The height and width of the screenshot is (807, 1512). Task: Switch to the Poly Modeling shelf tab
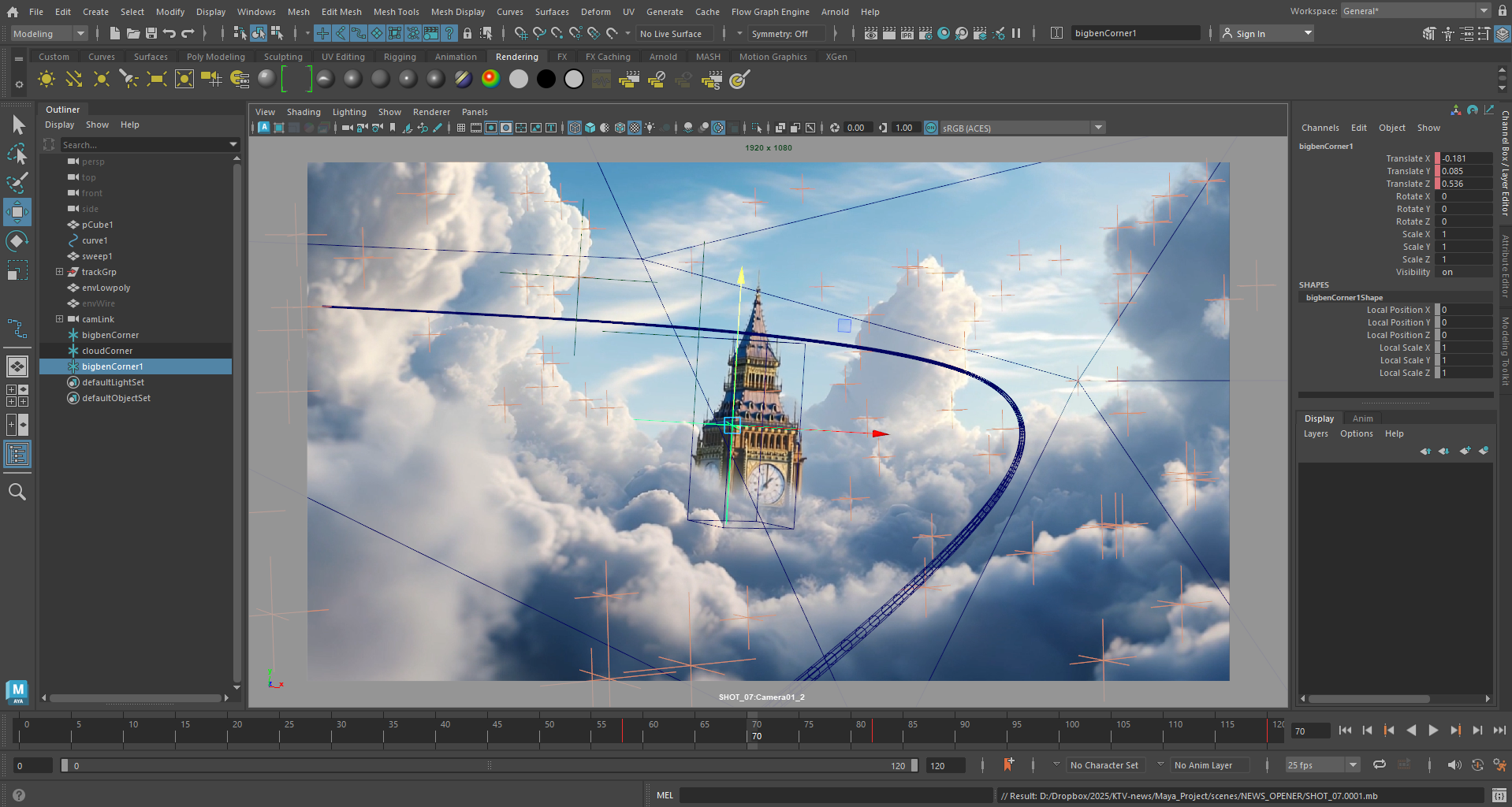[x=216, y=57]
